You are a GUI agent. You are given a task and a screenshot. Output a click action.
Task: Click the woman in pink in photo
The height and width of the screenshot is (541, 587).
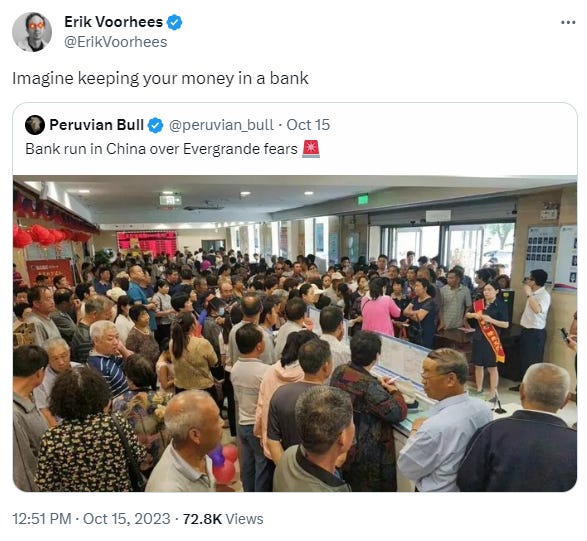pos(380,309)
